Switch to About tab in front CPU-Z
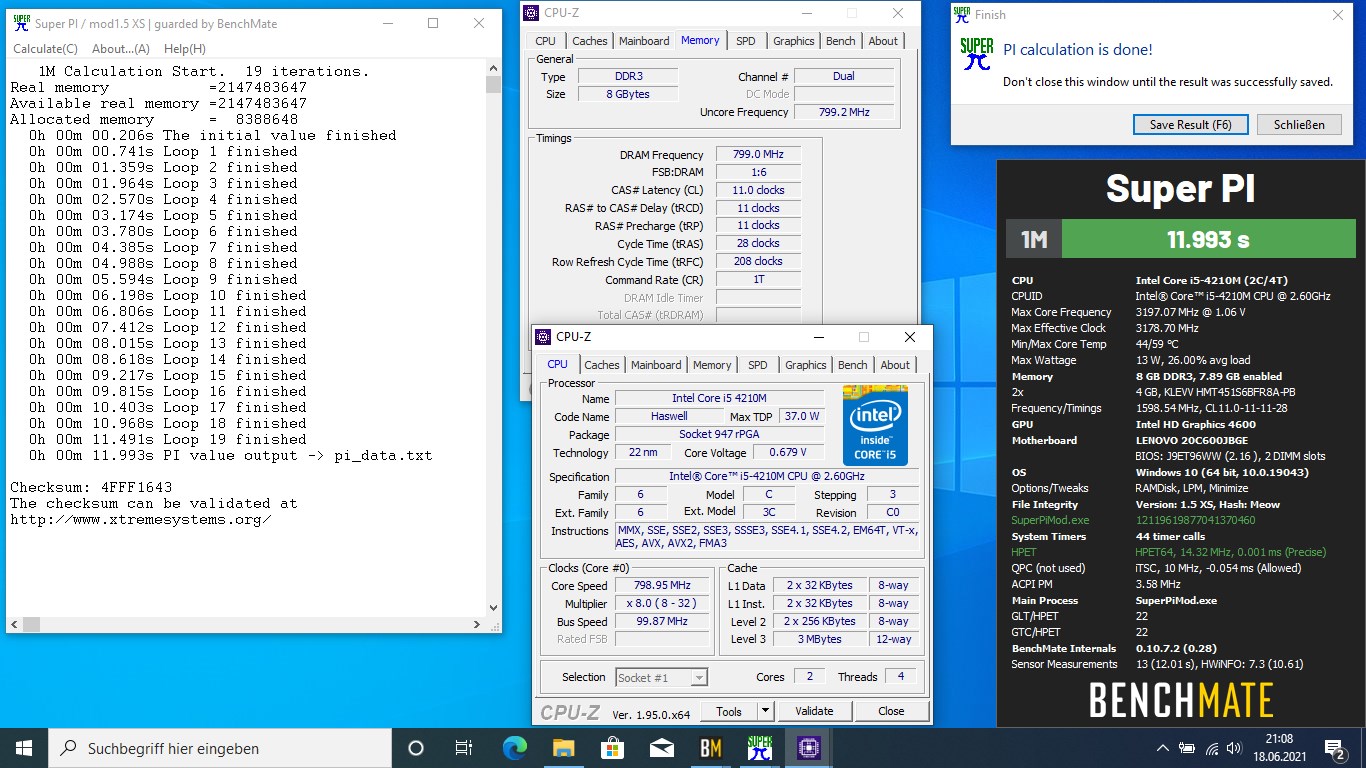Viewport: 1366px width, 768px height. click(x=895, y=365)
